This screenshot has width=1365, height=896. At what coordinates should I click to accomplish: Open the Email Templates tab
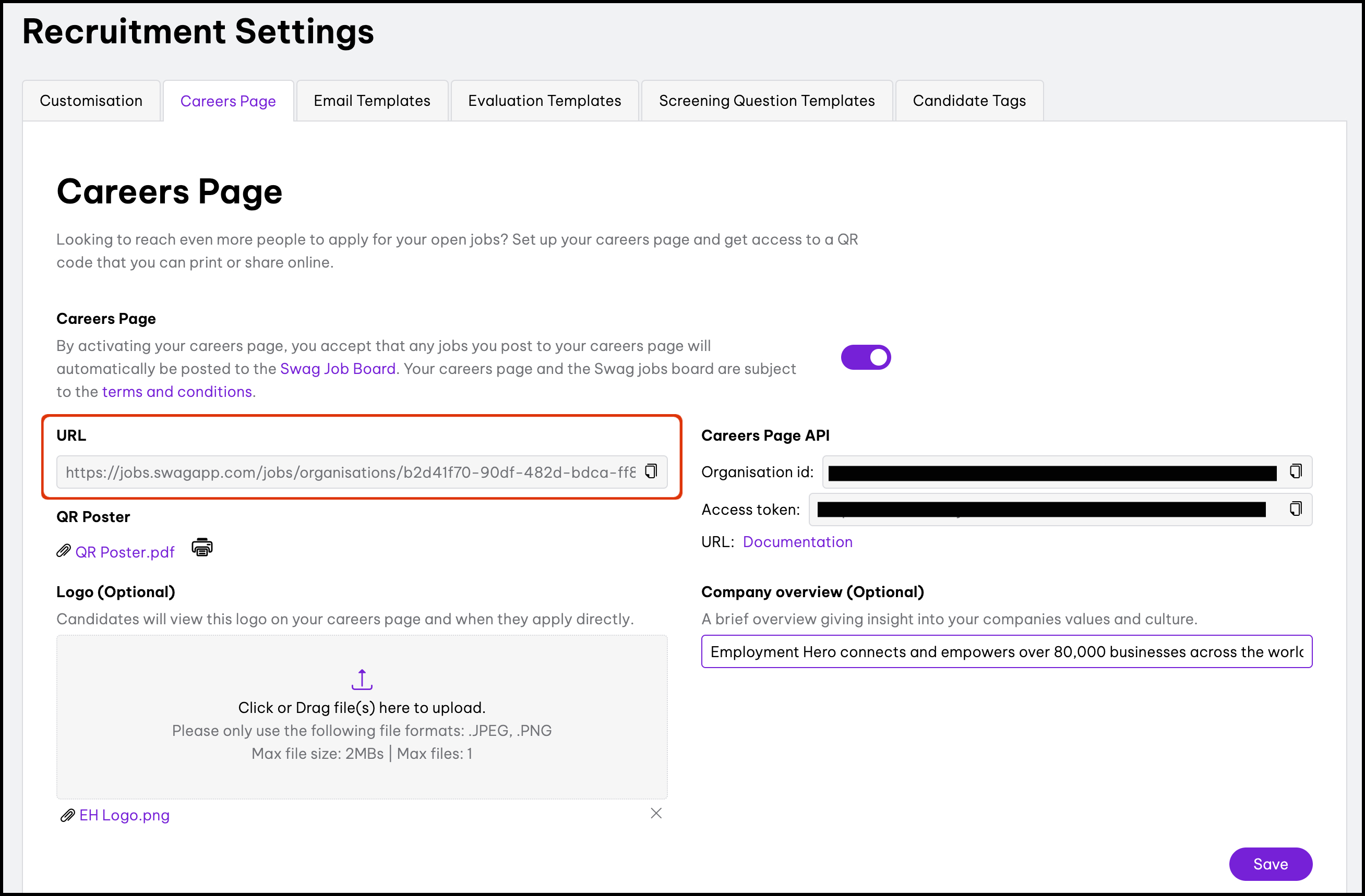point(372,101)
